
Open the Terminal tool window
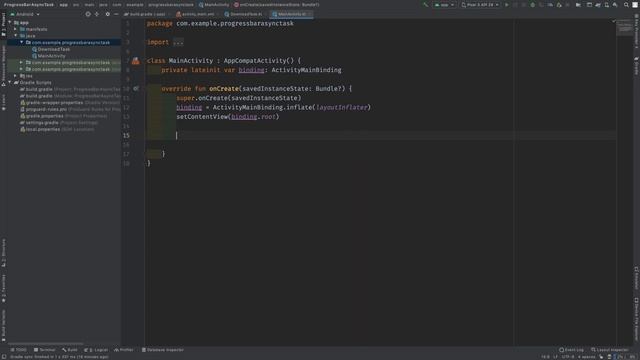[x=44, y=350]
